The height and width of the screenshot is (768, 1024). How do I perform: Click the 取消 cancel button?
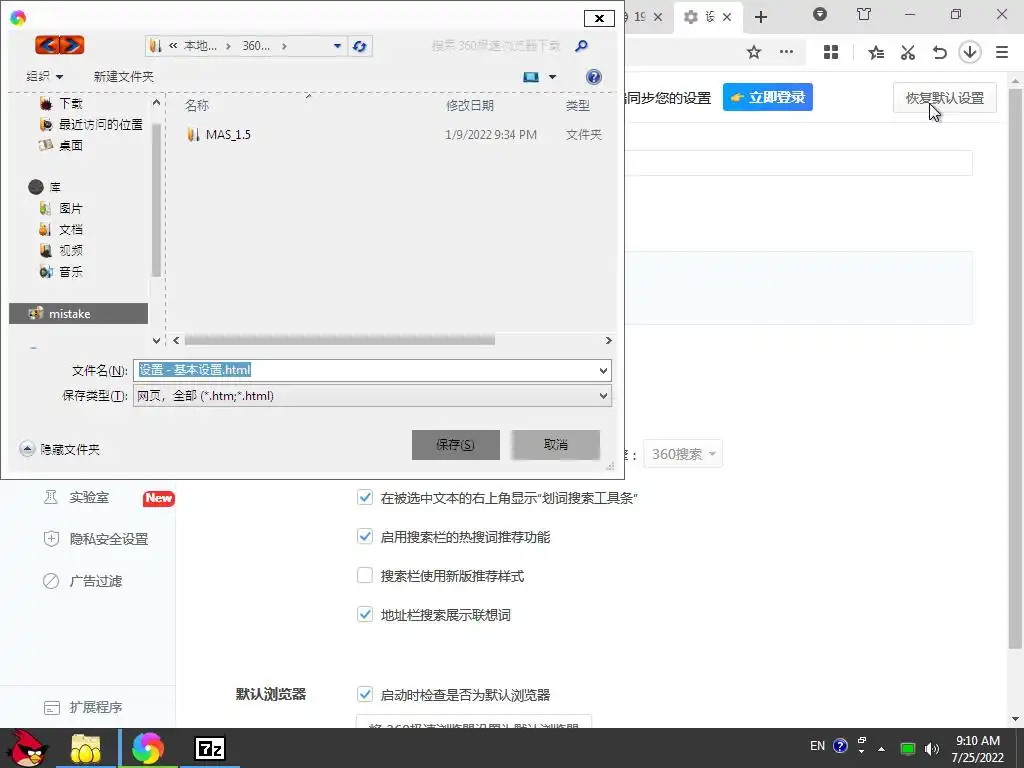pos(556,445)
